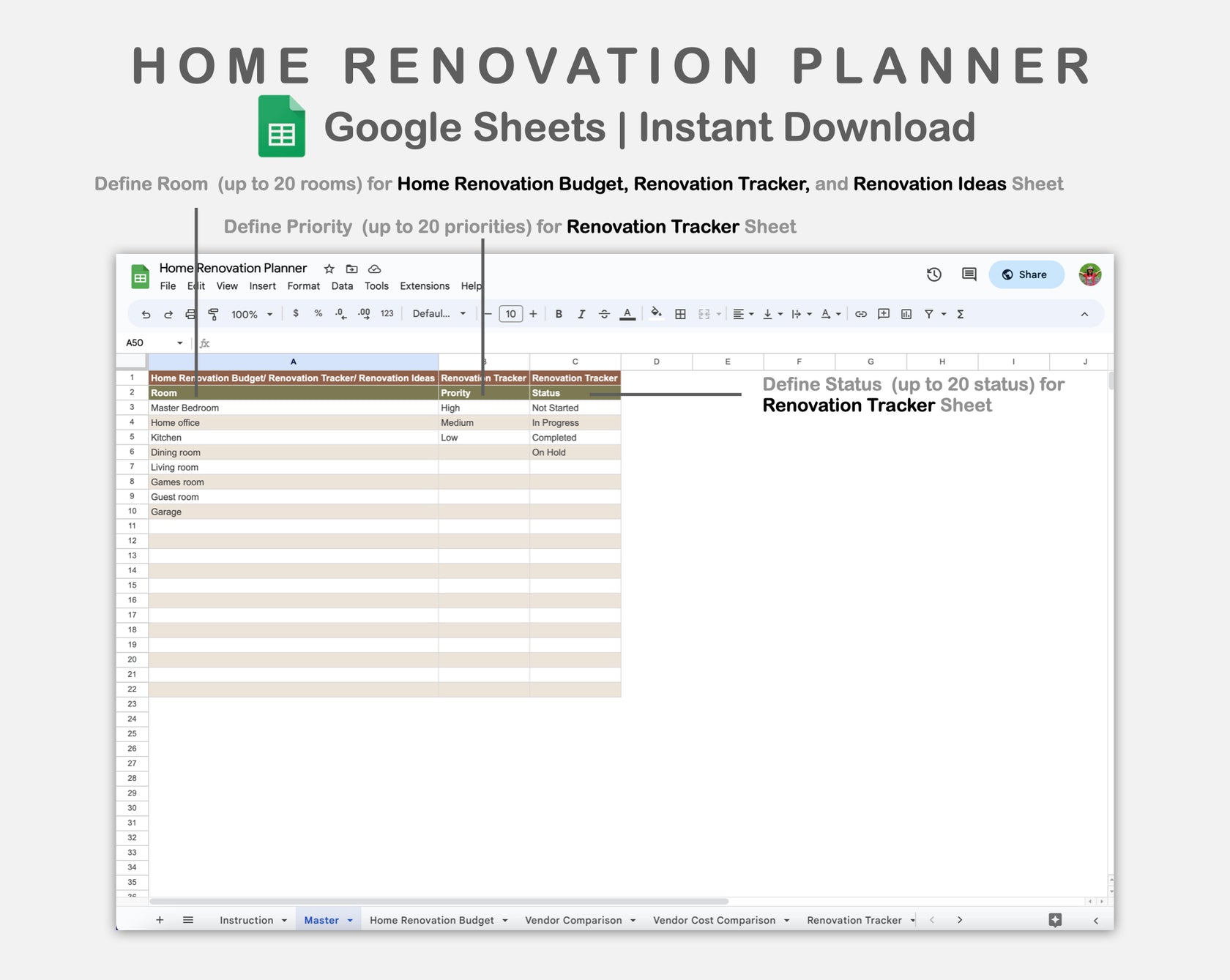Click the filter icon in the toolbar

pos(927,313)
